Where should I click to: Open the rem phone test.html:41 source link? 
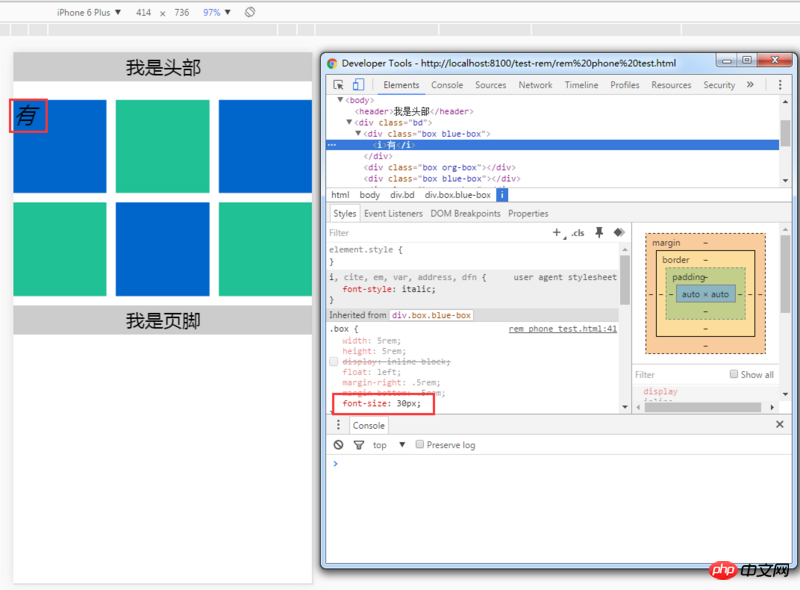tap(562, 328)
